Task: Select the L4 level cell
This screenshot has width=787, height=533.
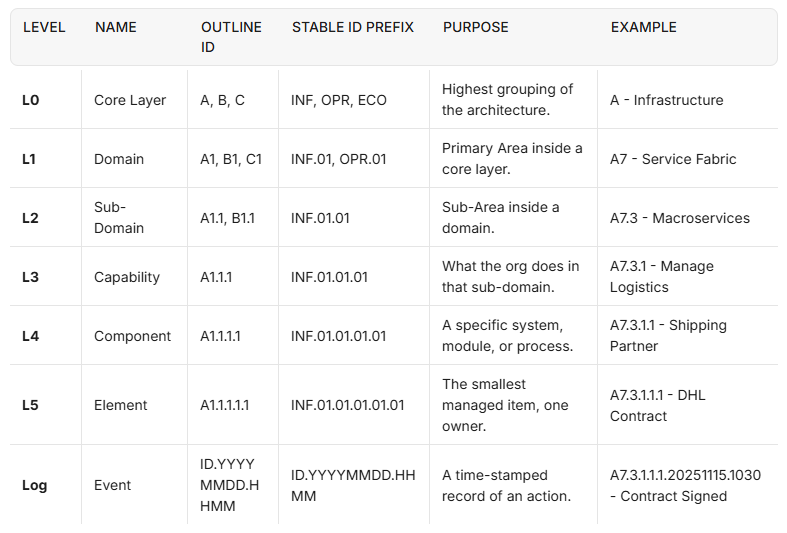Action: [31, 336]
